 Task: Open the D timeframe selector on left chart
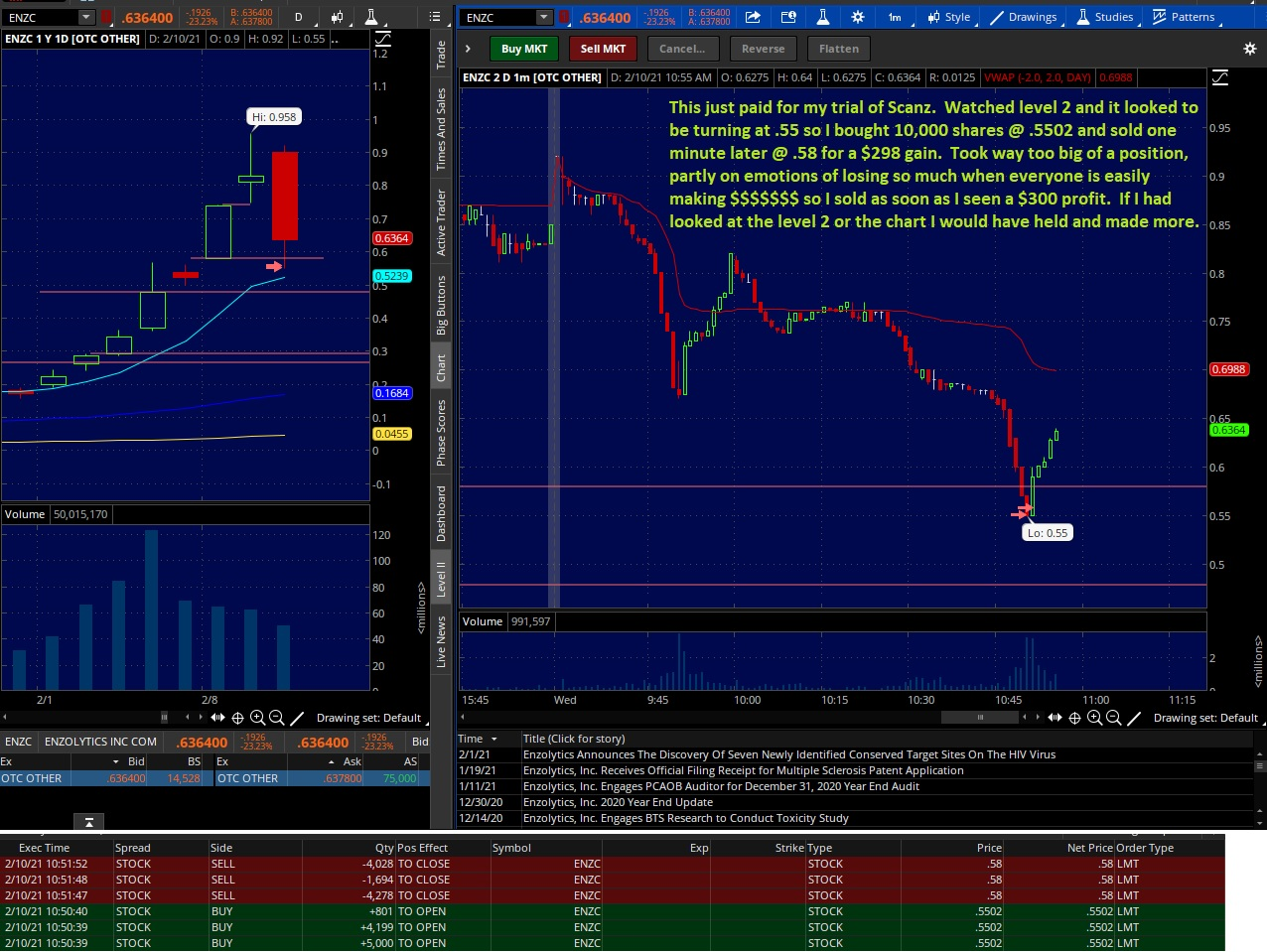(298, 17)
